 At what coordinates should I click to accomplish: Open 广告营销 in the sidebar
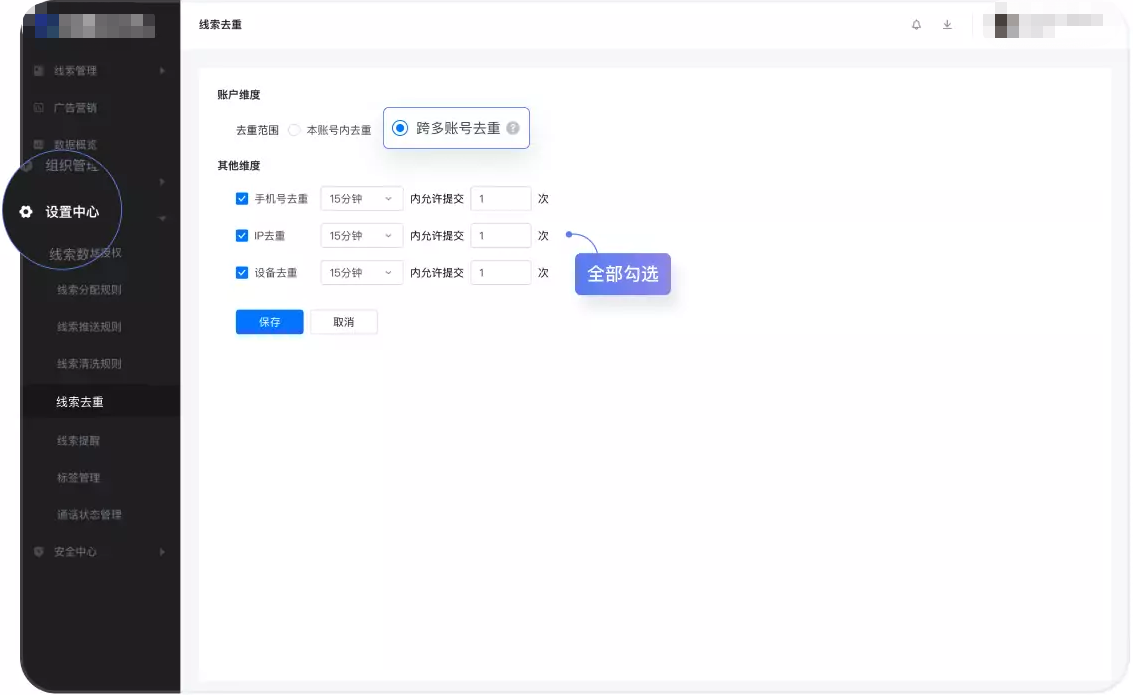75,108
